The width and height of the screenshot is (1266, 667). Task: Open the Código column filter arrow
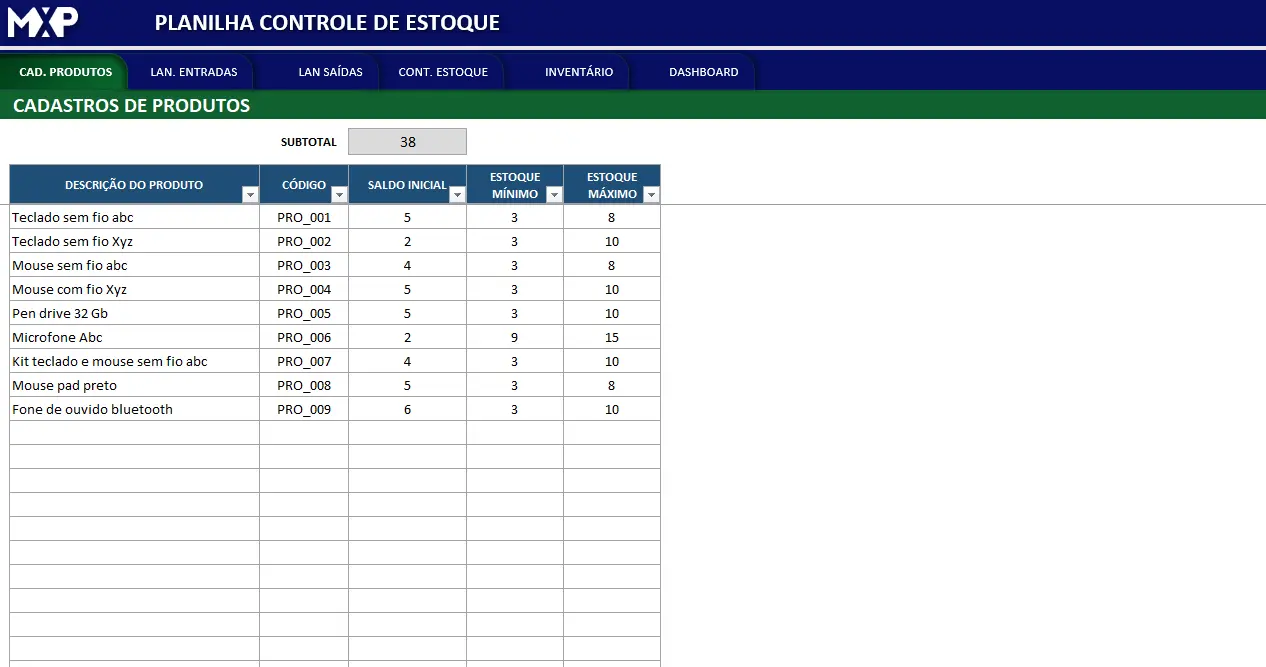point(339,195)
